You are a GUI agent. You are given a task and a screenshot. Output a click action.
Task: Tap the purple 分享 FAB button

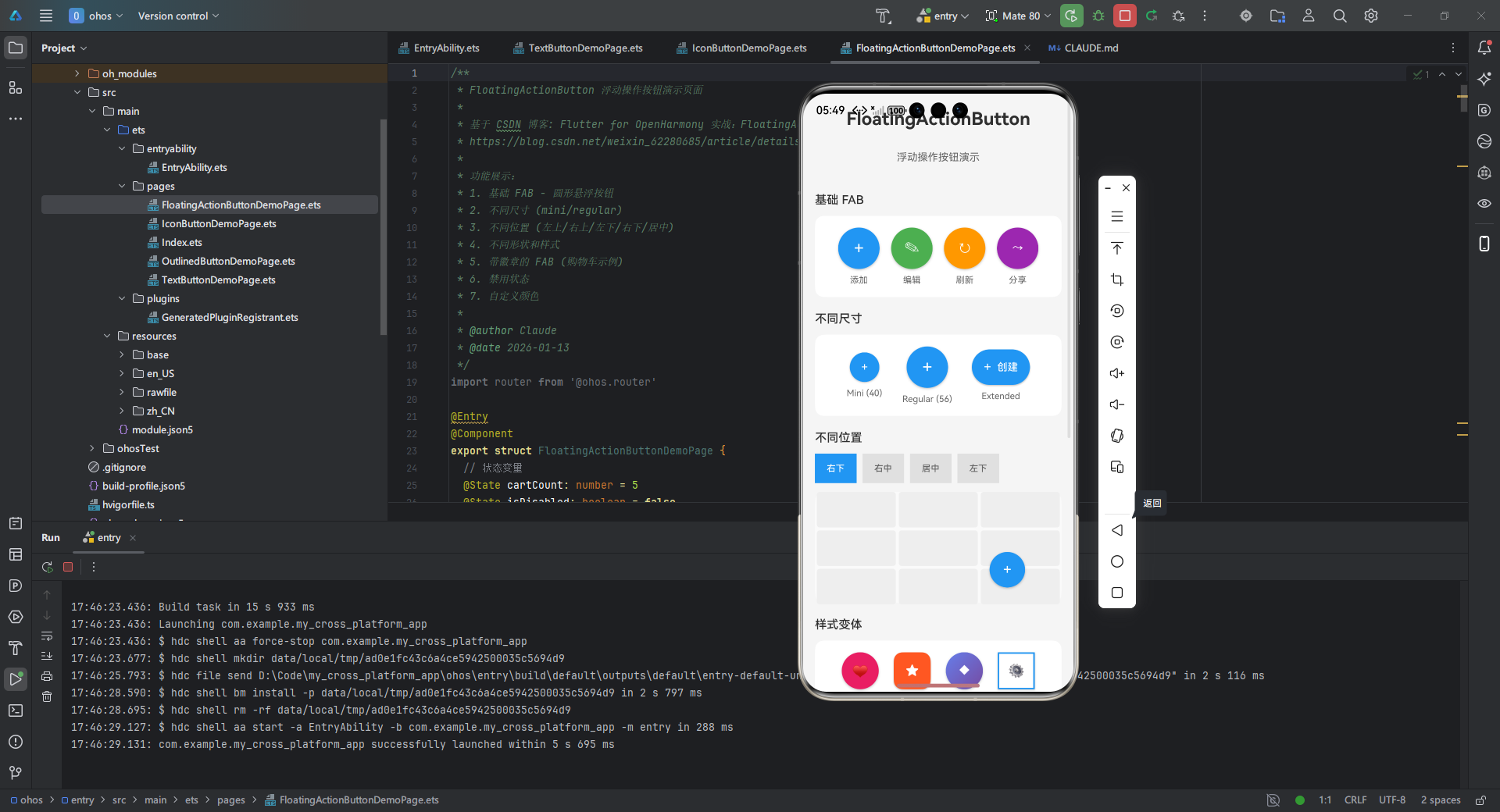click(x=1017, y=248)
